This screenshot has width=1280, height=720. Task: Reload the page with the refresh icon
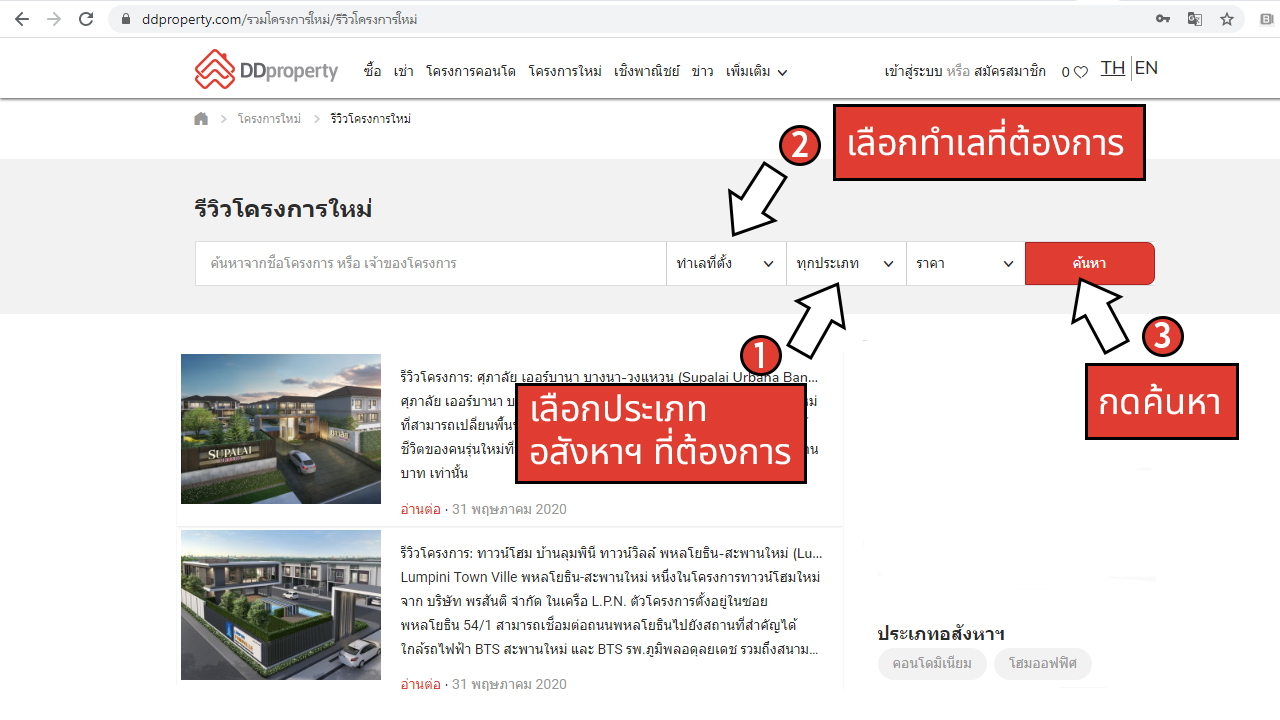[86, 19]
